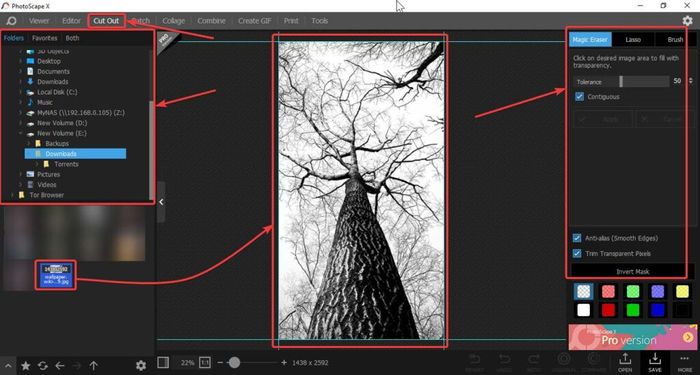Select the Lasso tab in cut out panel
The width and height of the screenshot is (700, 375).
[x=633, y=39]
